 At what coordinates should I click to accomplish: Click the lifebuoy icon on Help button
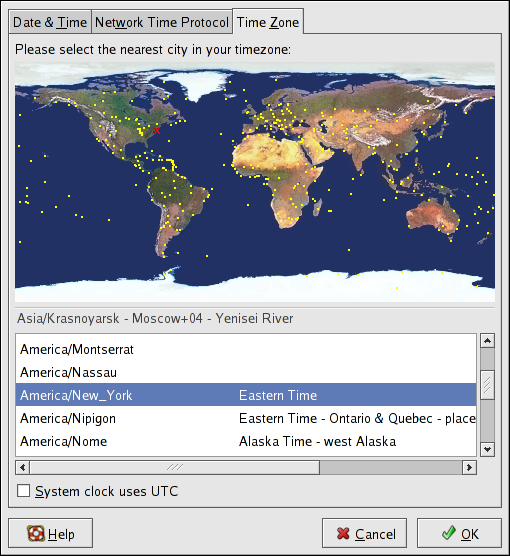[36, 533]
